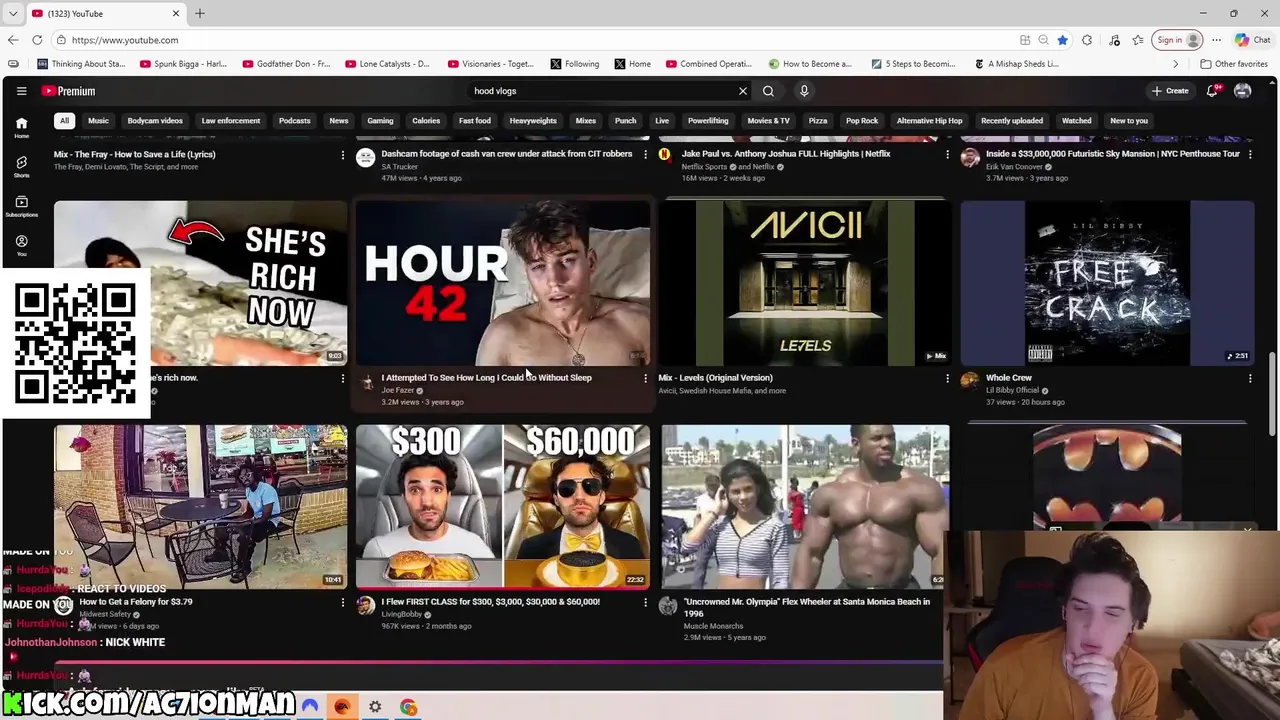Open the Joe Fazer channel link

pos(398,390)
